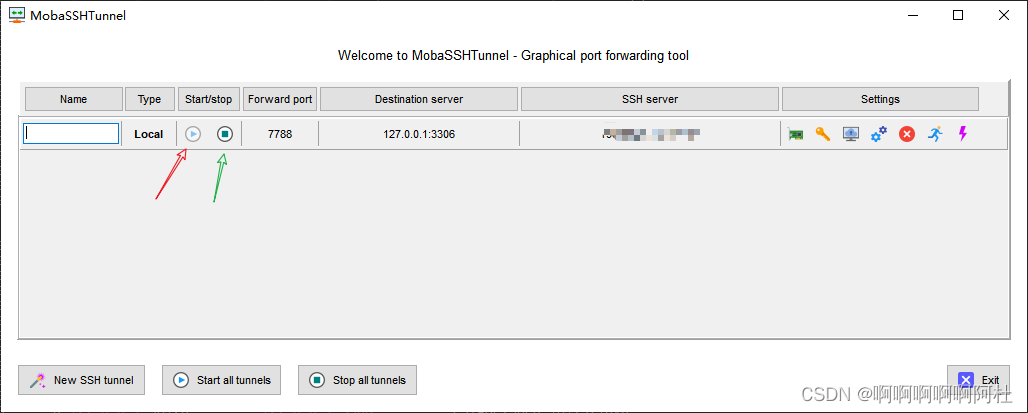Image resolution: width=1028 pixels, height=413 pixels.
Task: Click Start all tunnels button
Action: click(x=222, y=380)
